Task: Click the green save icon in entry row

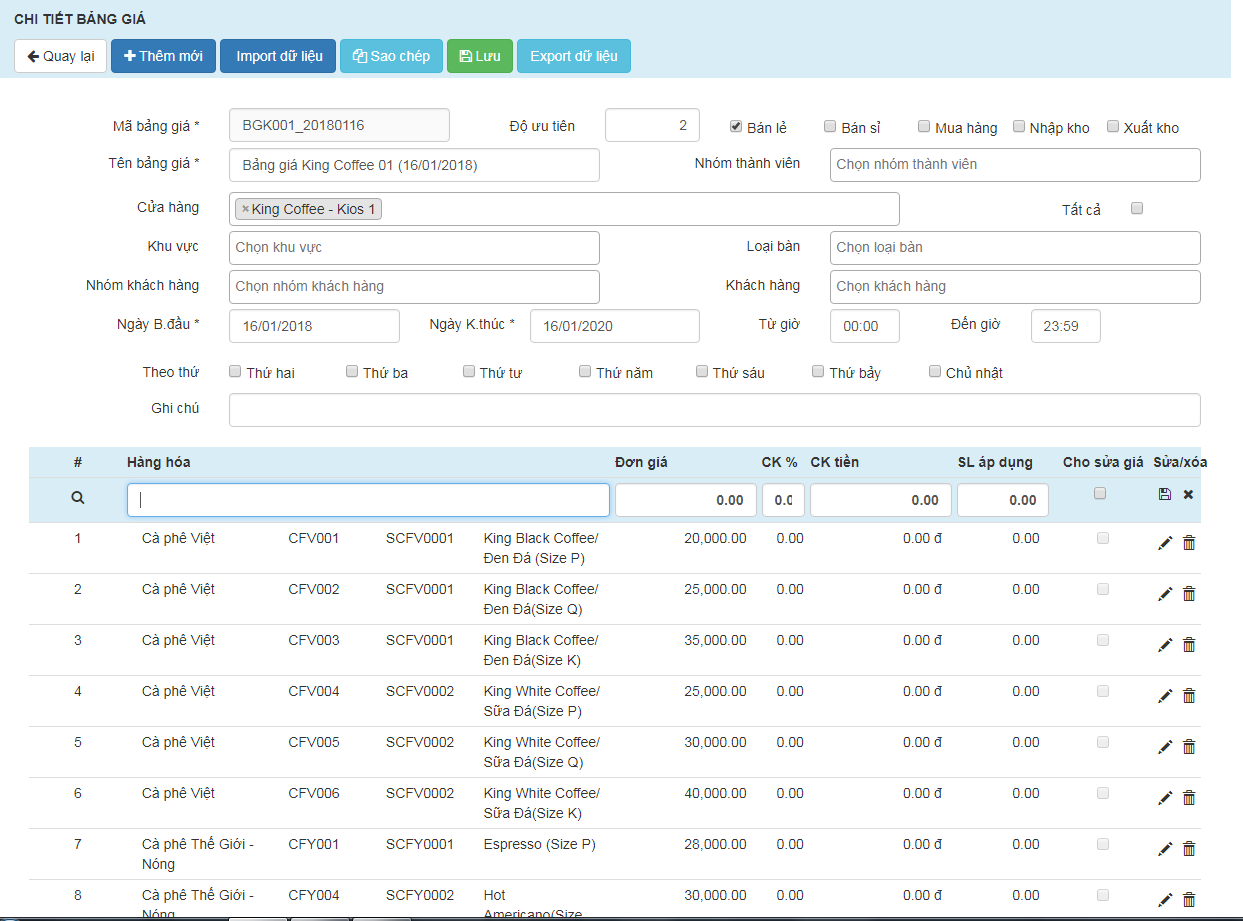Action: [1165, 495]
